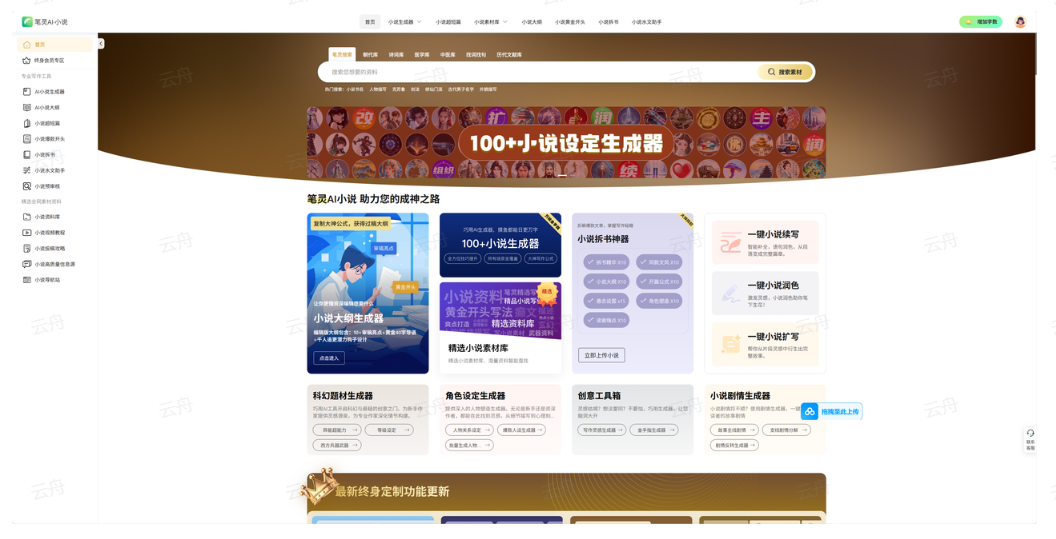Screen dimensions: 1056x539
Task: Focus the 搜索您想要的资料 search field
Action: coord(539,72)
